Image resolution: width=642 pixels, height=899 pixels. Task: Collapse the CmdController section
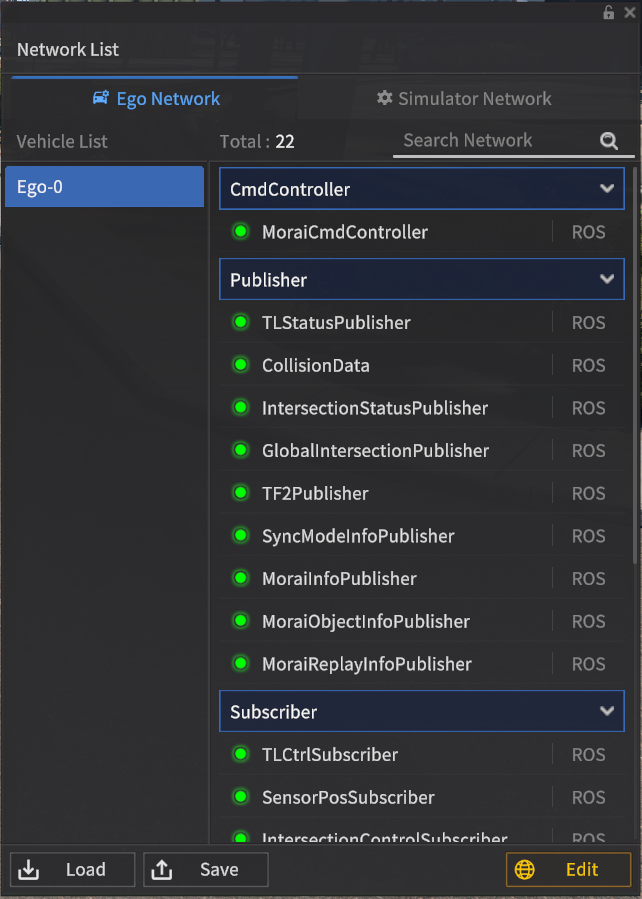coord(606,188)
